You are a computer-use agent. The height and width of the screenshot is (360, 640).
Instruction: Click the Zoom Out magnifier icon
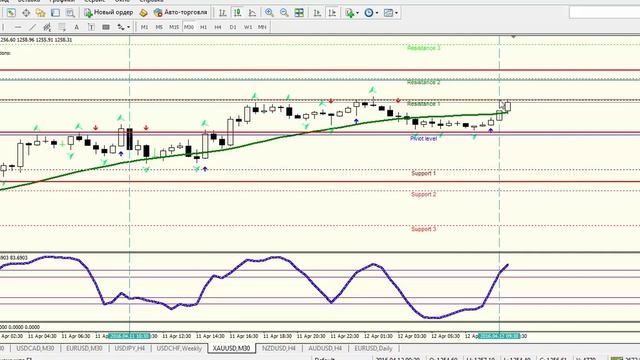tap(284, 13)
